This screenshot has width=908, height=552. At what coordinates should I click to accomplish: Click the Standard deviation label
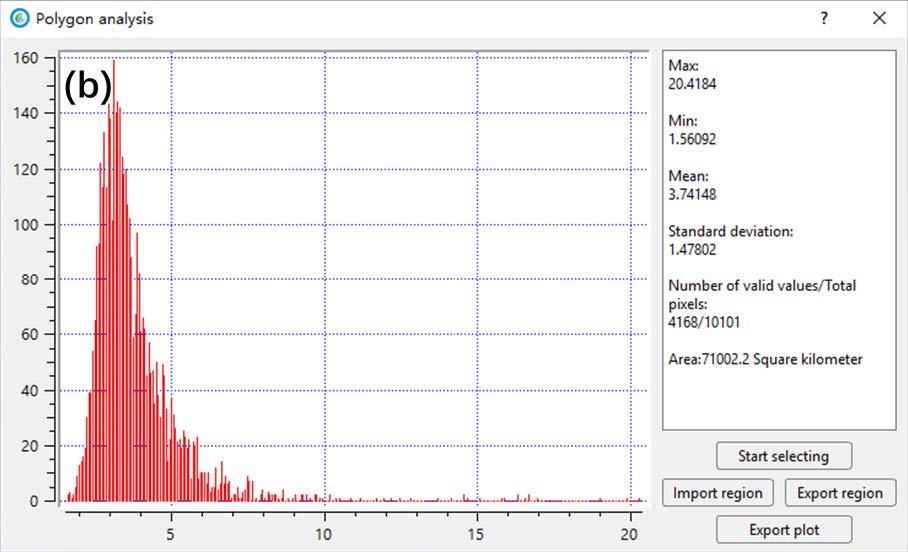coord(731,231)
